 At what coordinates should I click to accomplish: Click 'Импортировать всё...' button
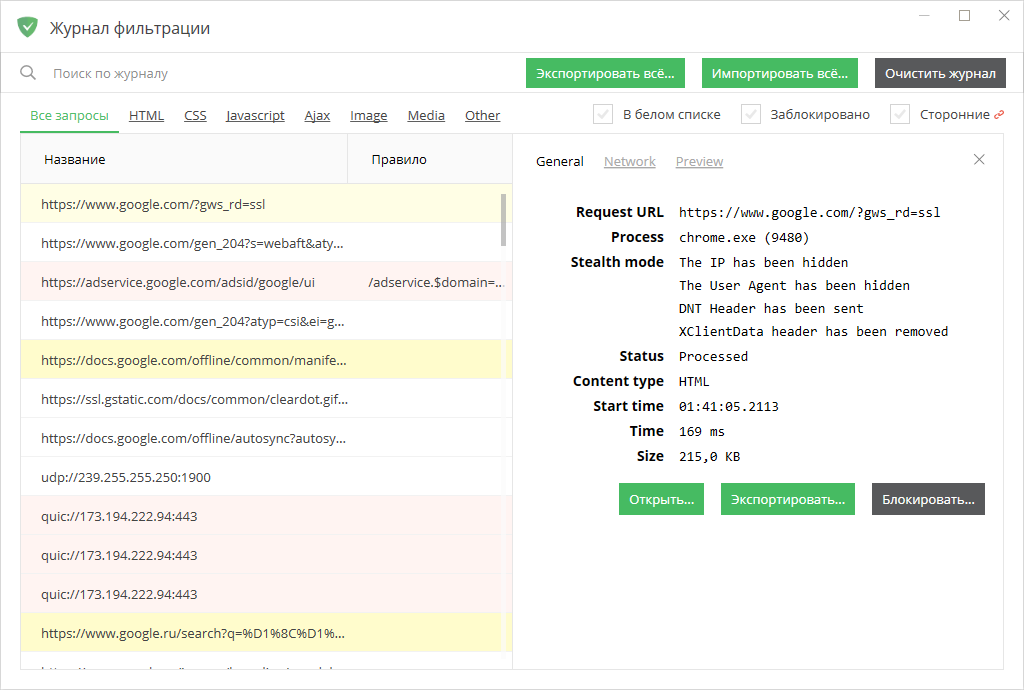[780, 73]
